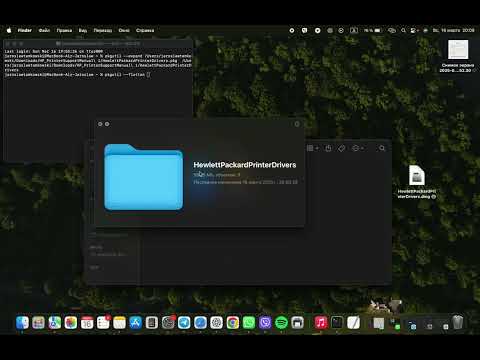
Task: Open the Окно menu
Action: click(x=124, y=30)
